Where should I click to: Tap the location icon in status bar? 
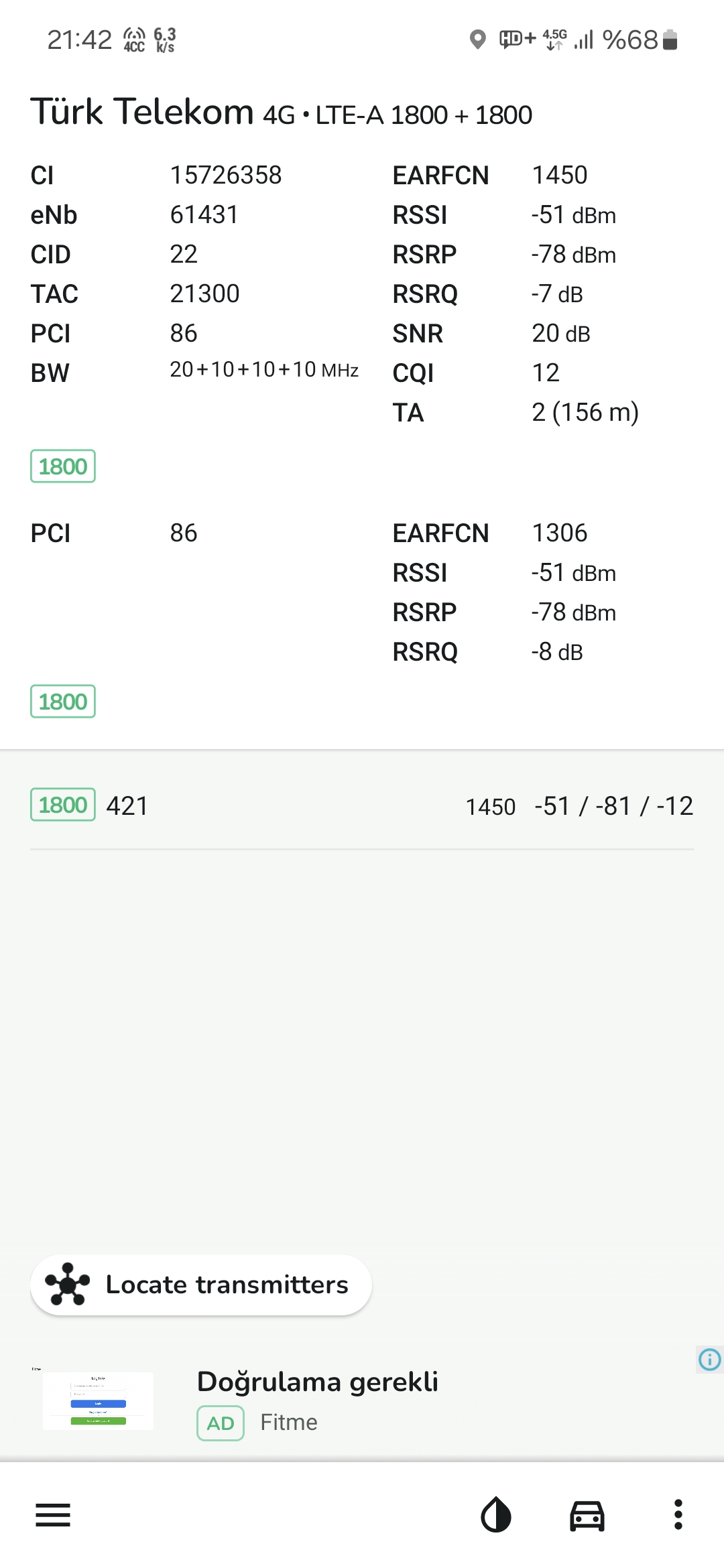click(477, 40)
